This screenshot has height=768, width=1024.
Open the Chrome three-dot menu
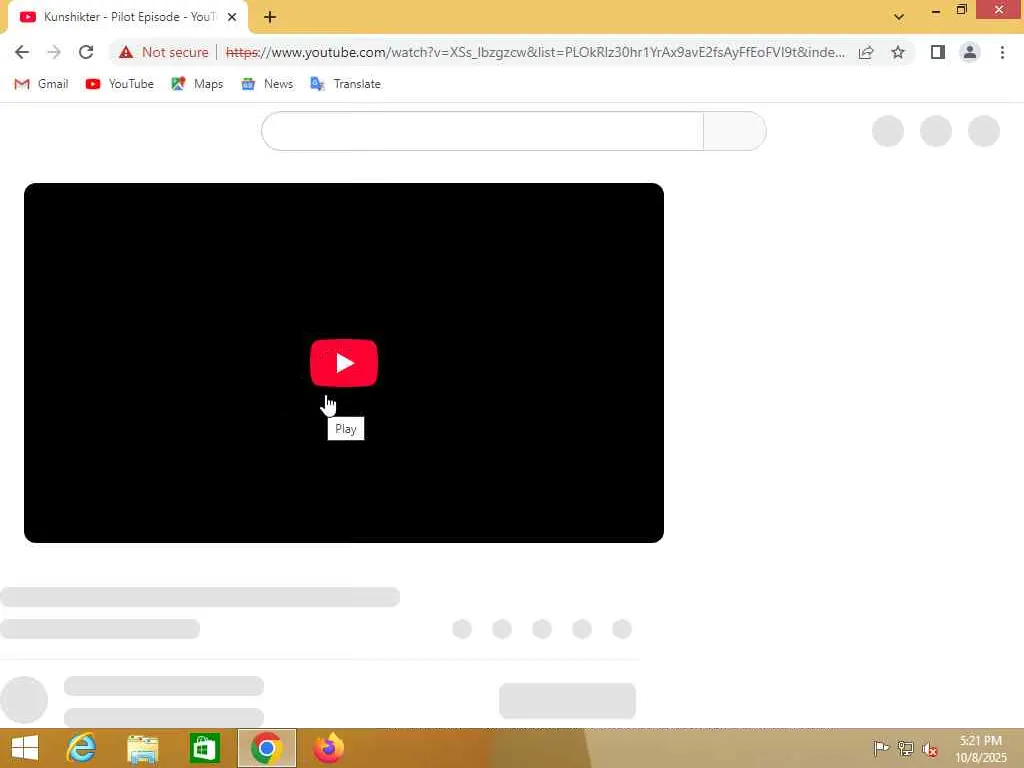point(1002,52)
